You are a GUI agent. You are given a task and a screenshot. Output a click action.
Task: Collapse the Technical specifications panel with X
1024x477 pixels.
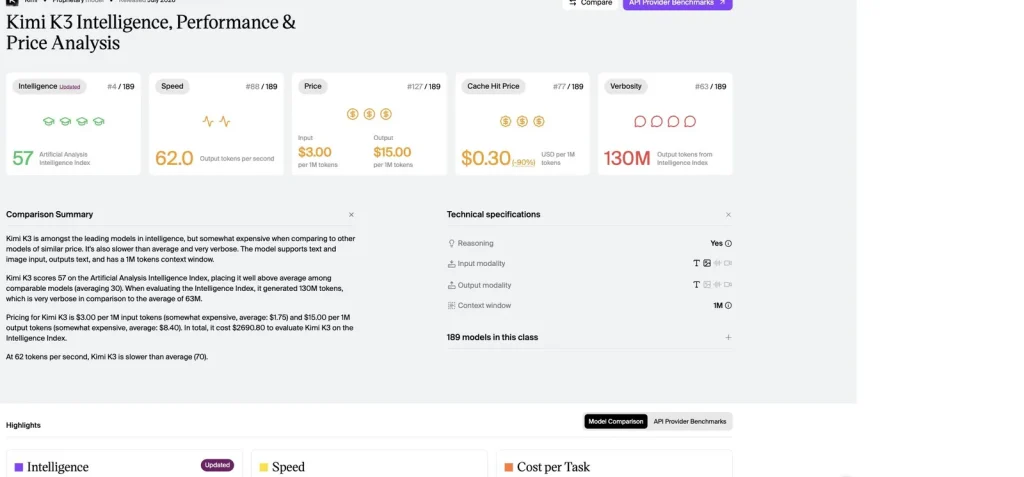click(728, 215)
